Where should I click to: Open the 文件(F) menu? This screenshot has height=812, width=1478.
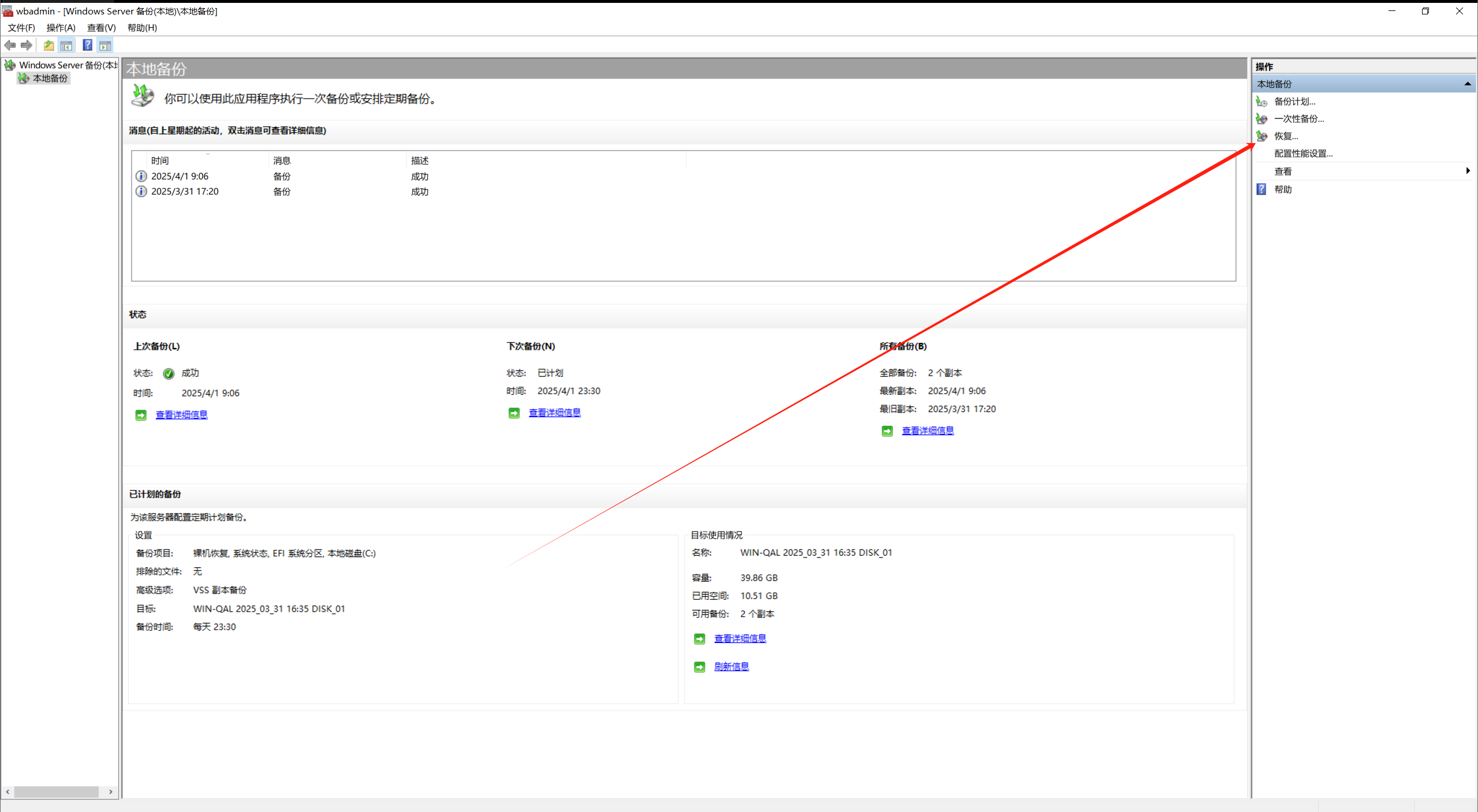(x=21, y=28)
